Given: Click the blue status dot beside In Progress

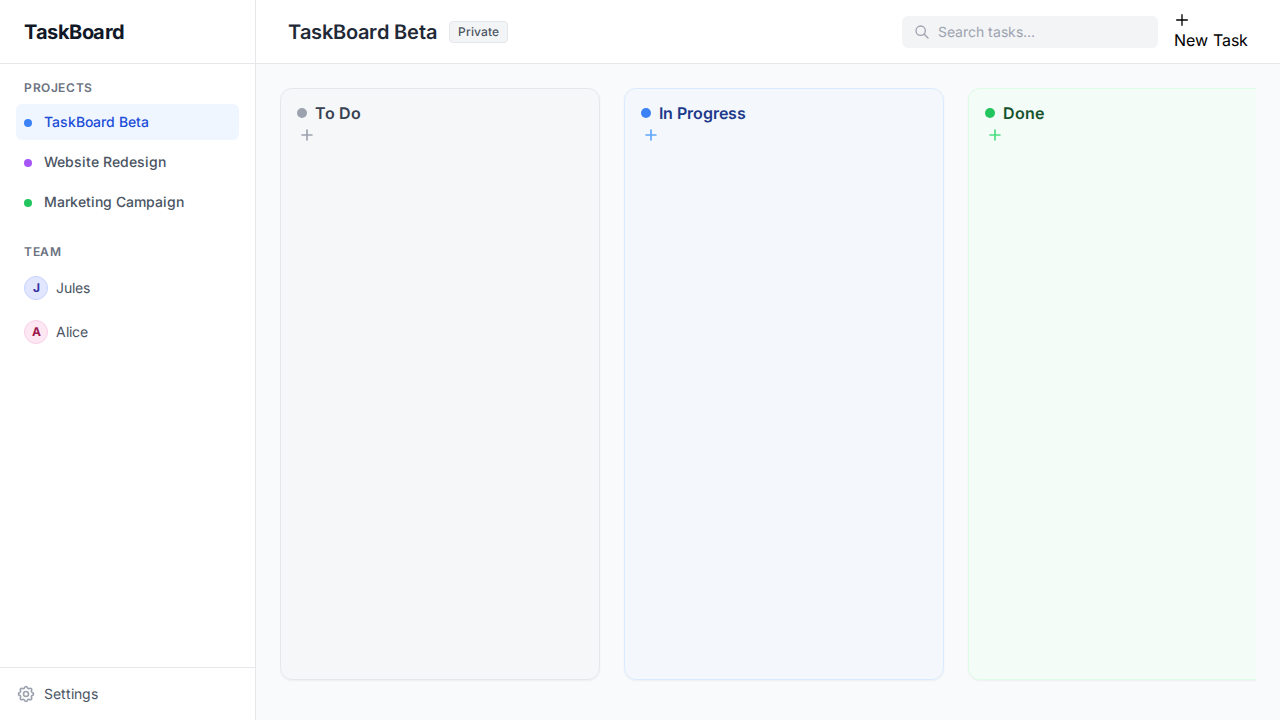Looking at the screenshot, I should tap(646, 113).
